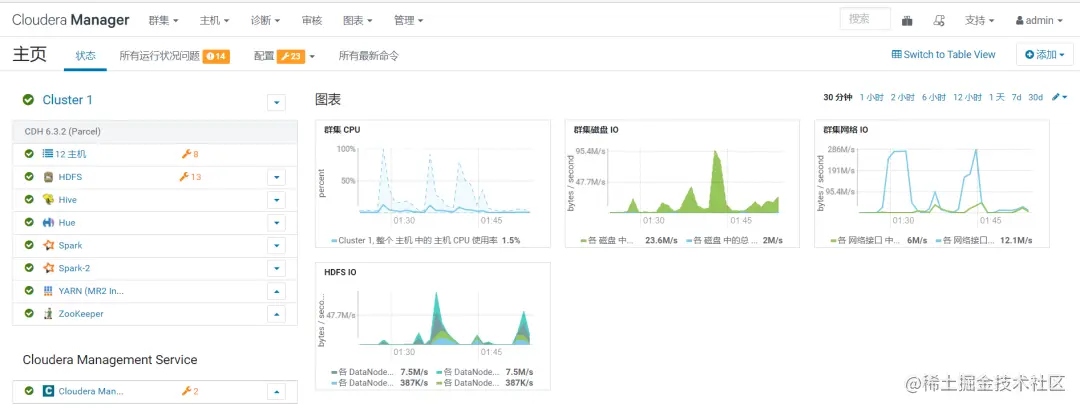Click the green health check next to ZooKeeper

click(29, 314)
